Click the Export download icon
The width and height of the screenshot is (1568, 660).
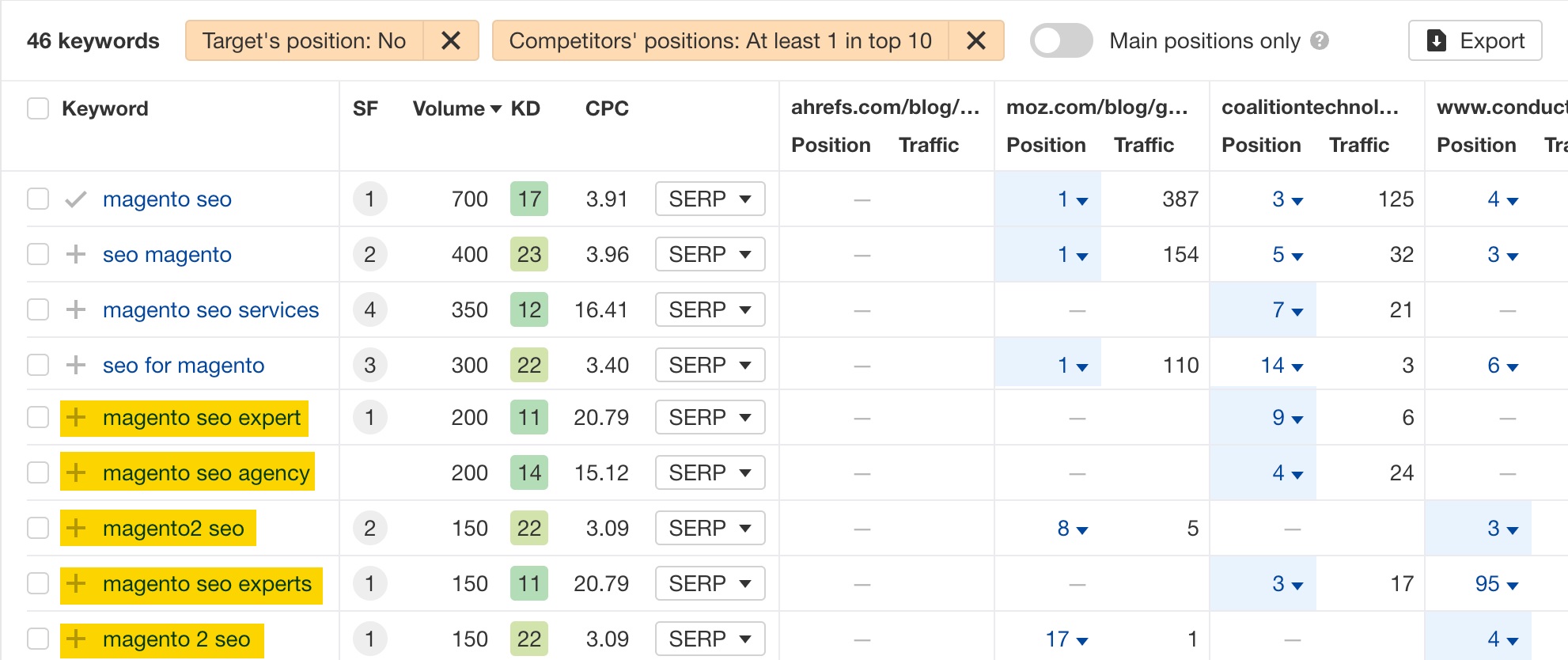1435,40
